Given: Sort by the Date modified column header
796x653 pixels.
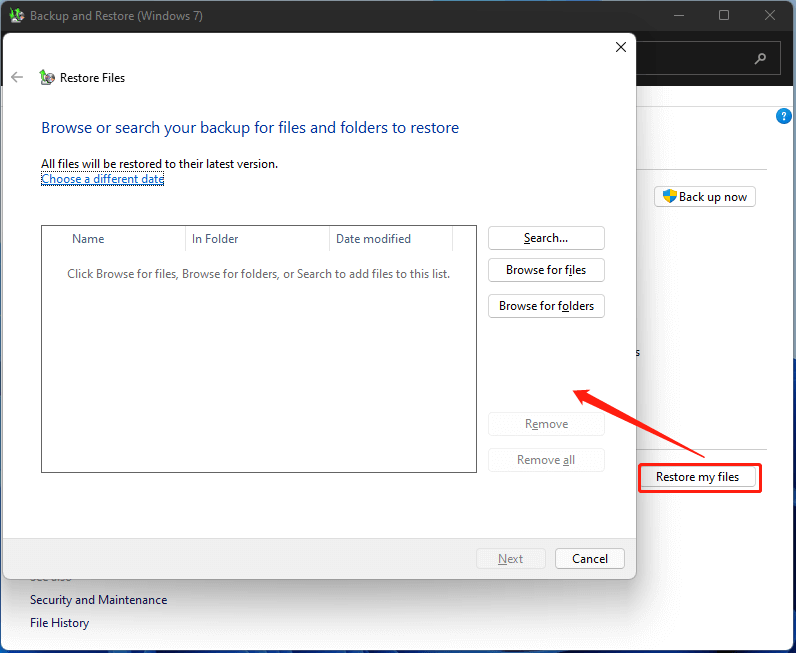Looking at the screenshot, I should tap(391, 239).
